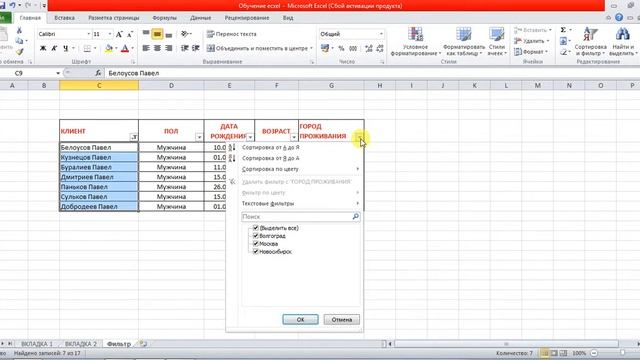640x360 pixels.
Task: Decrease decimal places icon
Action: (380, 49)
